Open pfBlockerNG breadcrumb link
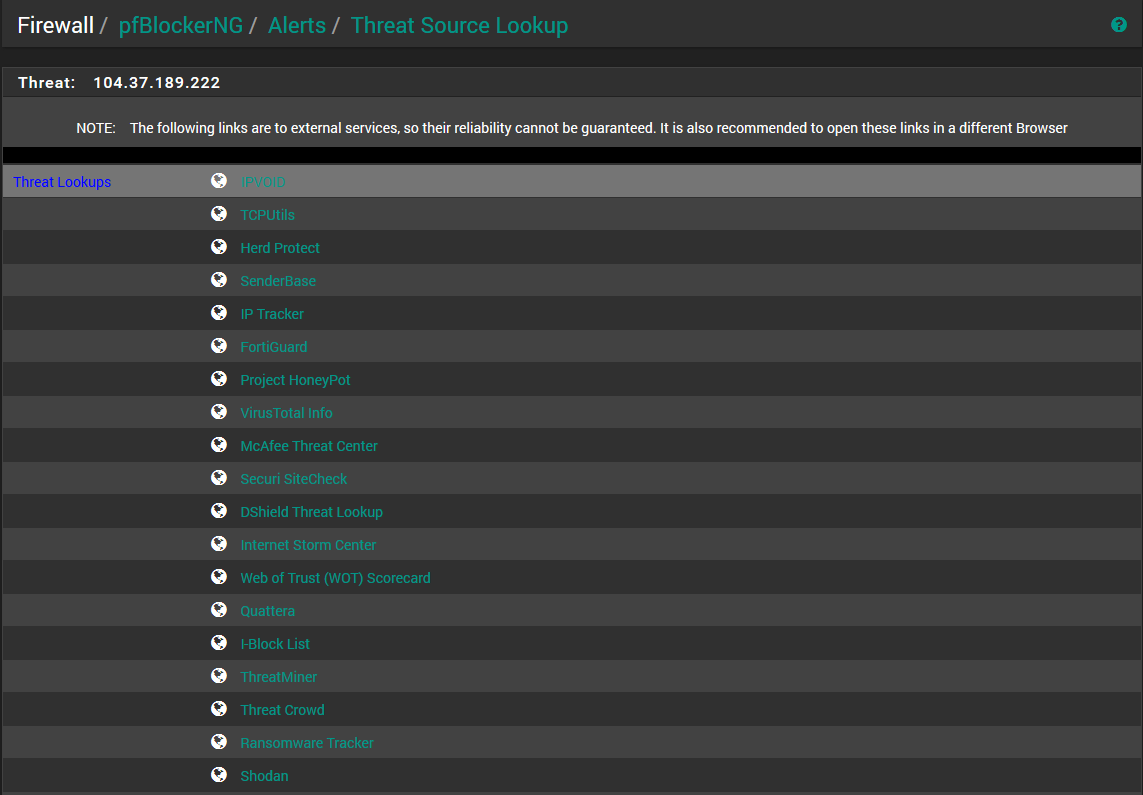The width and height of the screenshot is (1143, 795). click(180, 26)
